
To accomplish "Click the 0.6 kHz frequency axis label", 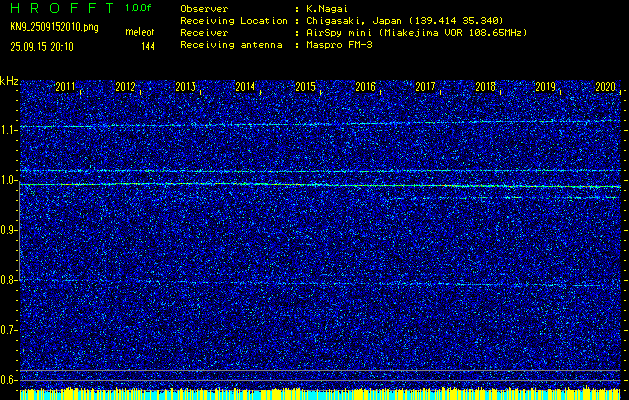I will (8, 380).
